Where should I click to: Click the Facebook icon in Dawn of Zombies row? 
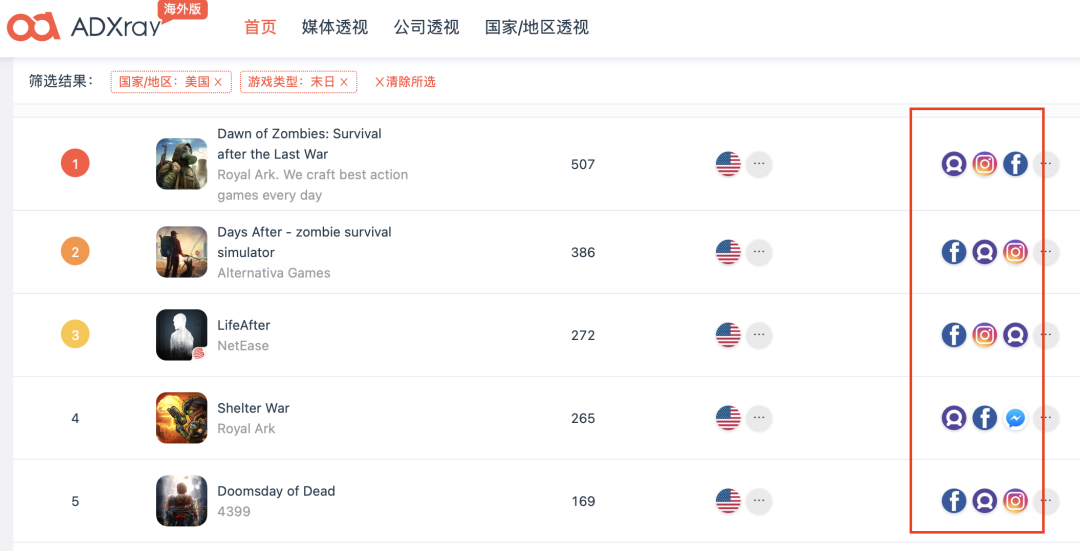pos(1015,164)
